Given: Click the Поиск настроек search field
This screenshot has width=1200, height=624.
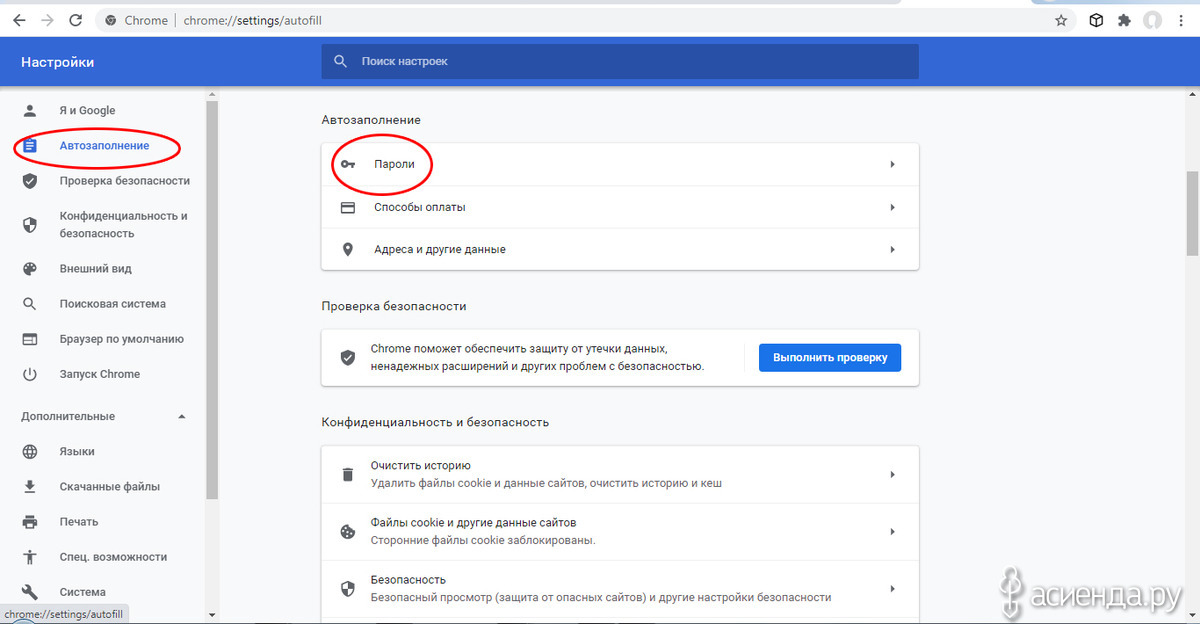Looking at the screenshot, I should pos(620,61).
